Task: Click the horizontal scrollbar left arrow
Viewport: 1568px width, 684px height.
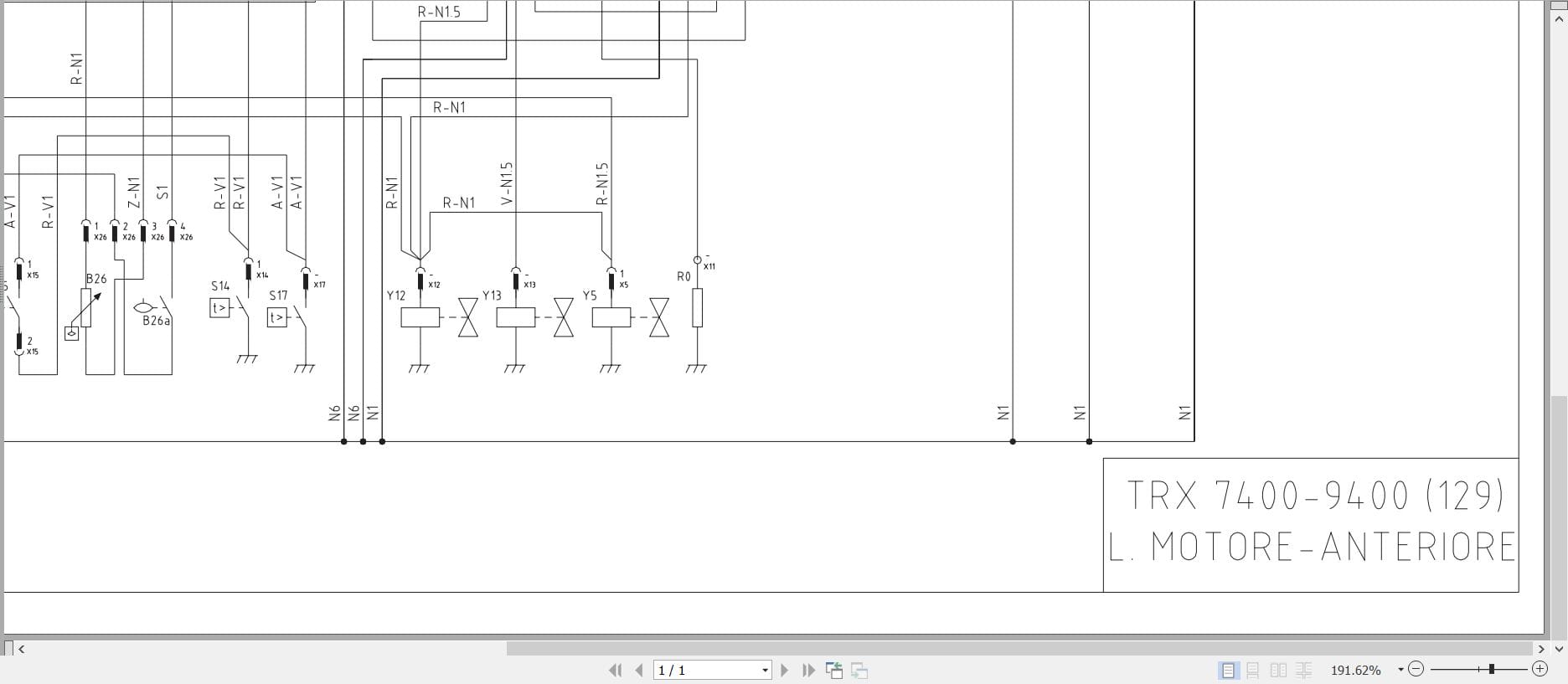Action: tap(22, 648)
